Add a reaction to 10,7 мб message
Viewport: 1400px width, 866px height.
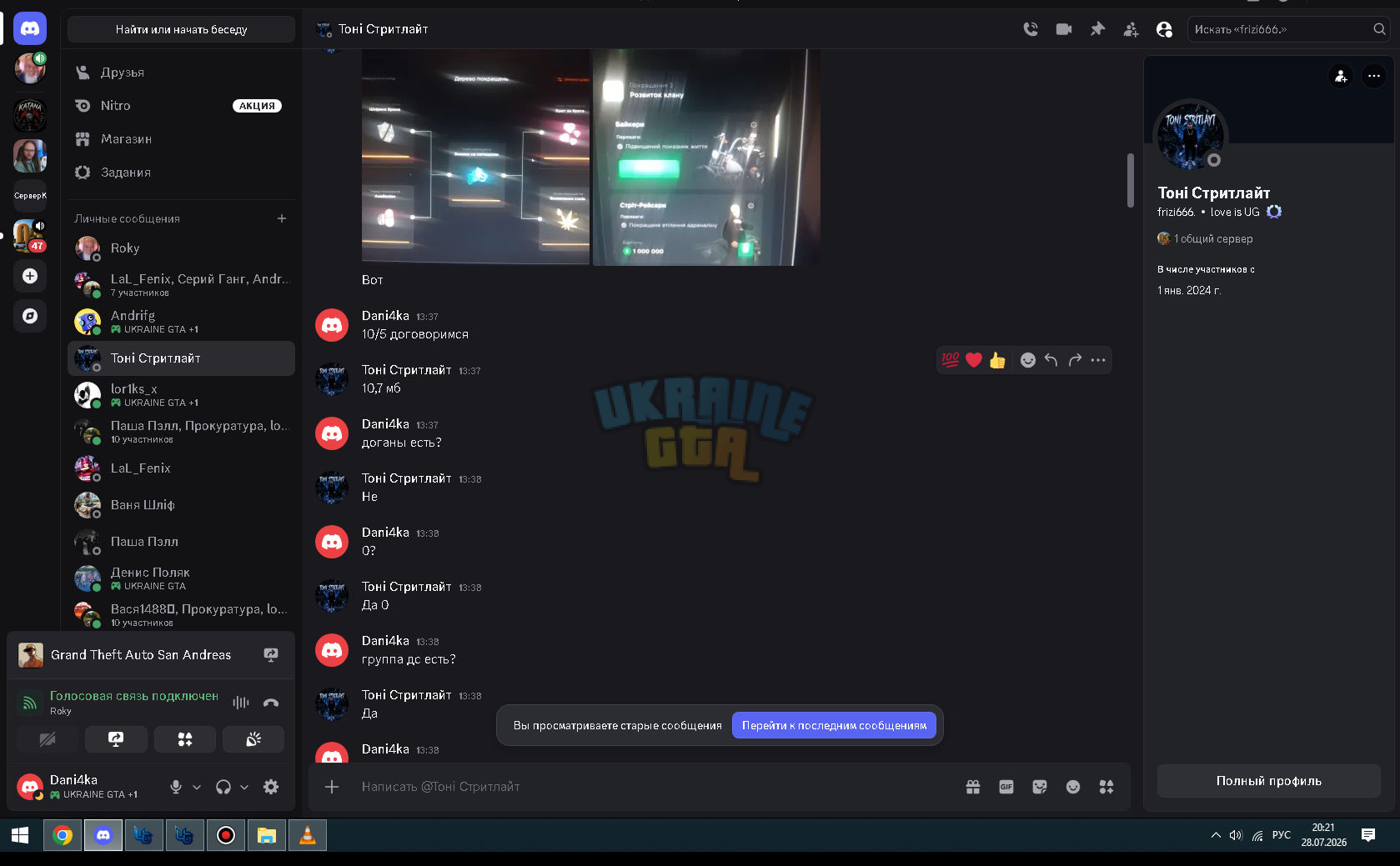(x=1028, y=360)
